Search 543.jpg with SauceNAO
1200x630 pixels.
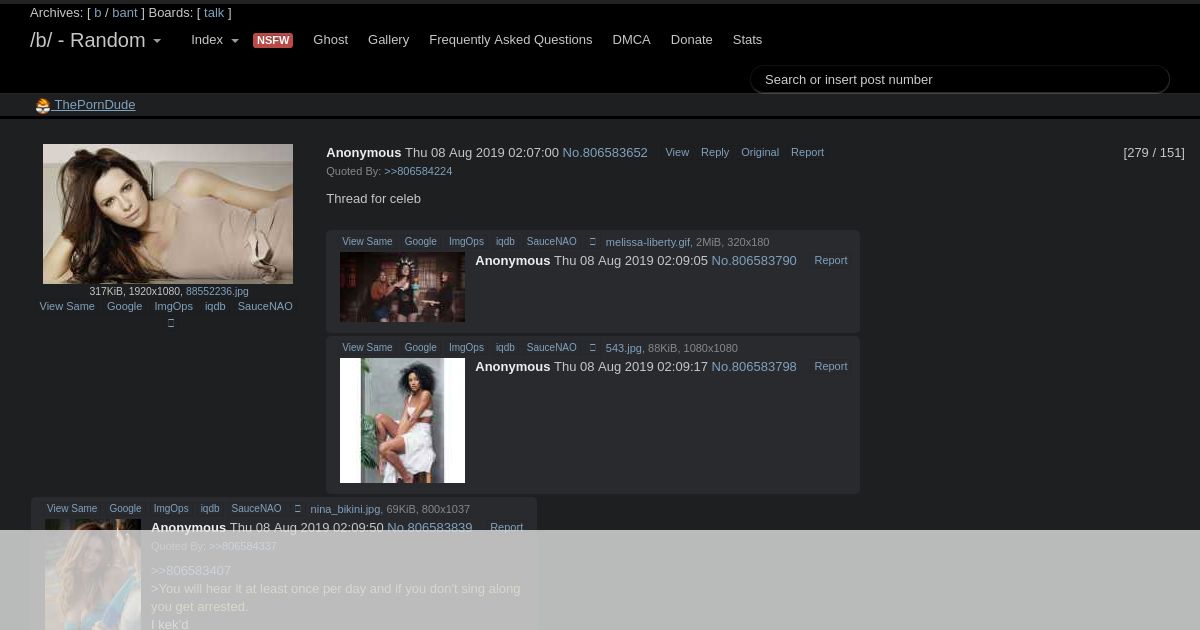point(552,348)
